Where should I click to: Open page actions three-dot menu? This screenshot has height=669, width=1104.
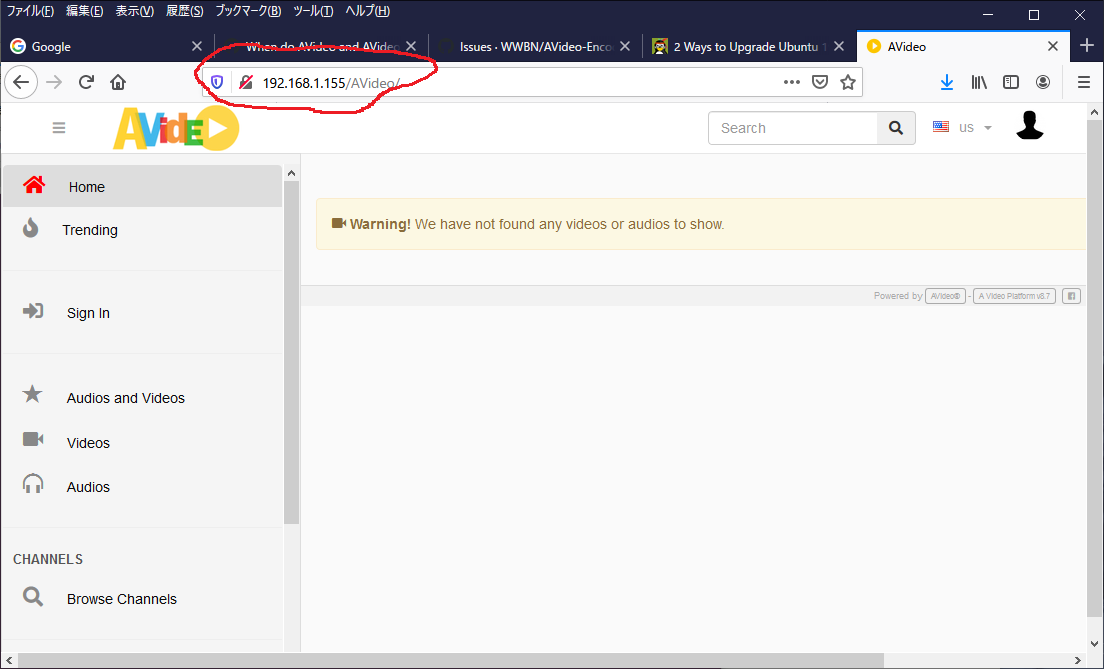tap(791, 82)
